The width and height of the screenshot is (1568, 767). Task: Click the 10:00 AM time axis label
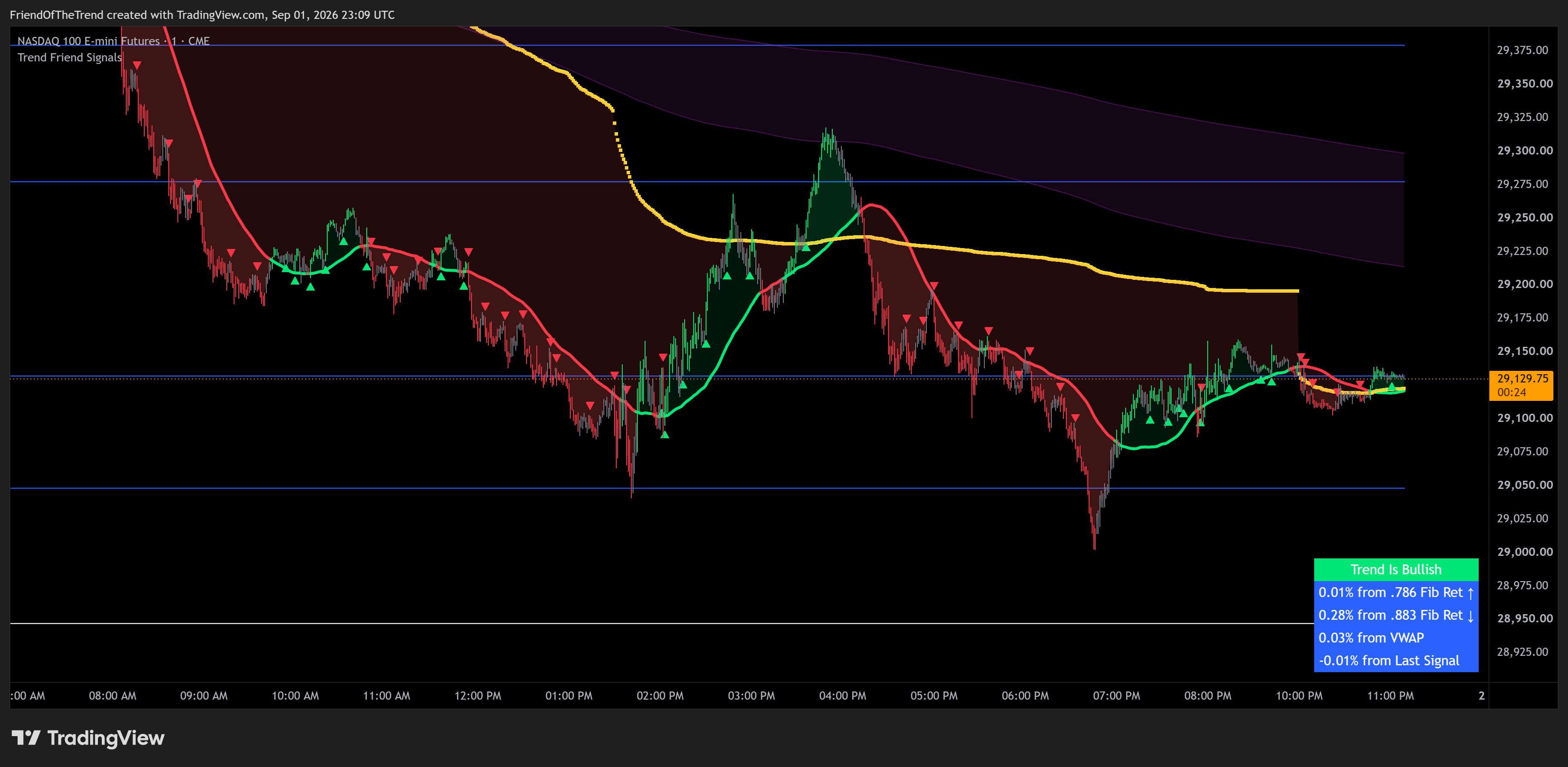(295, 696)
